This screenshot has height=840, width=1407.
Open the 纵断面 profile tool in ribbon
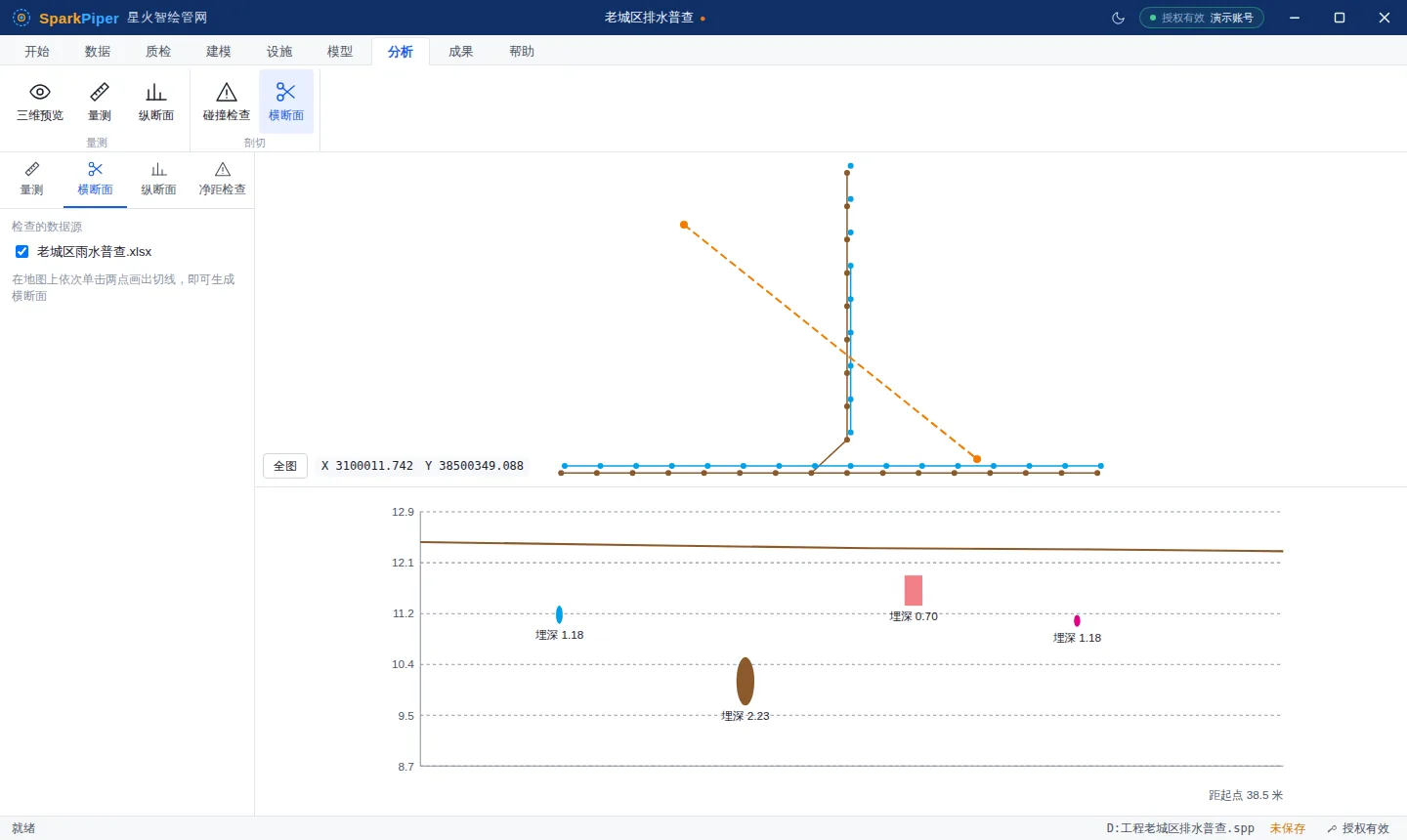[156, 103]
